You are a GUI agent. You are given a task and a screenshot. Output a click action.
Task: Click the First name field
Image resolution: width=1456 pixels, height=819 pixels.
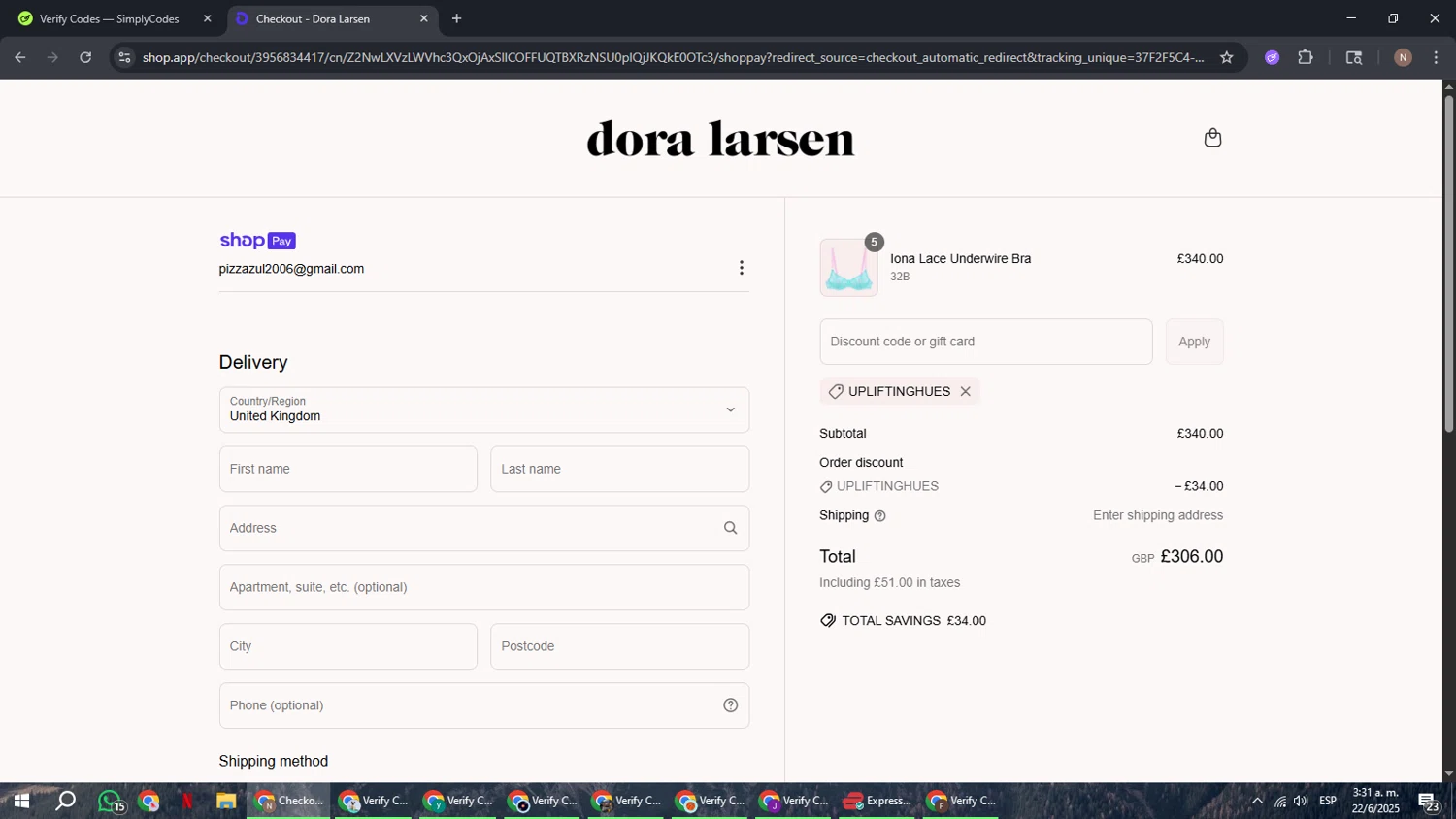click(x=348, y=469)
